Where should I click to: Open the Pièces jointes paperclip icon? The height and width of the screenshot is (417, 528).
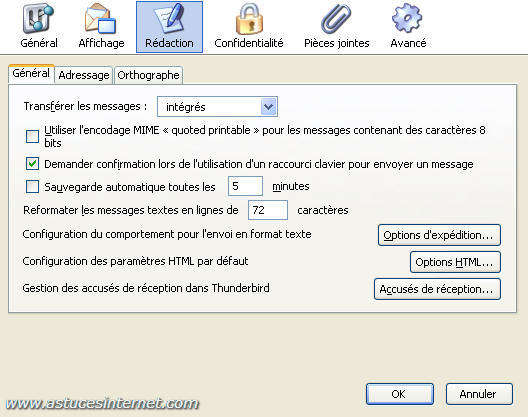click(336, 26)
